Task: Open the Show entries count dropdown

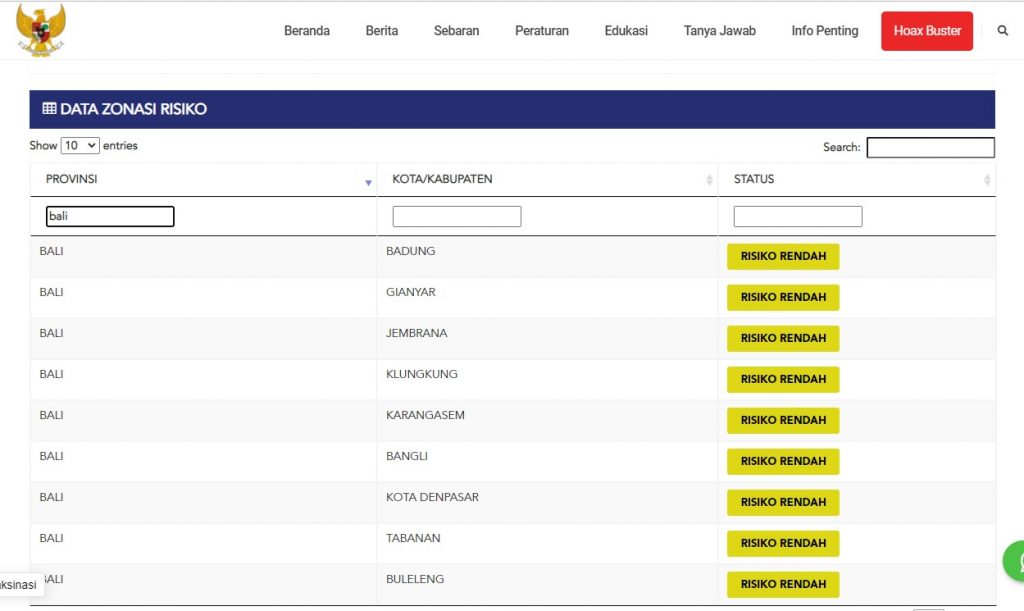Action: pyautogui.click(x=80, y=146)
